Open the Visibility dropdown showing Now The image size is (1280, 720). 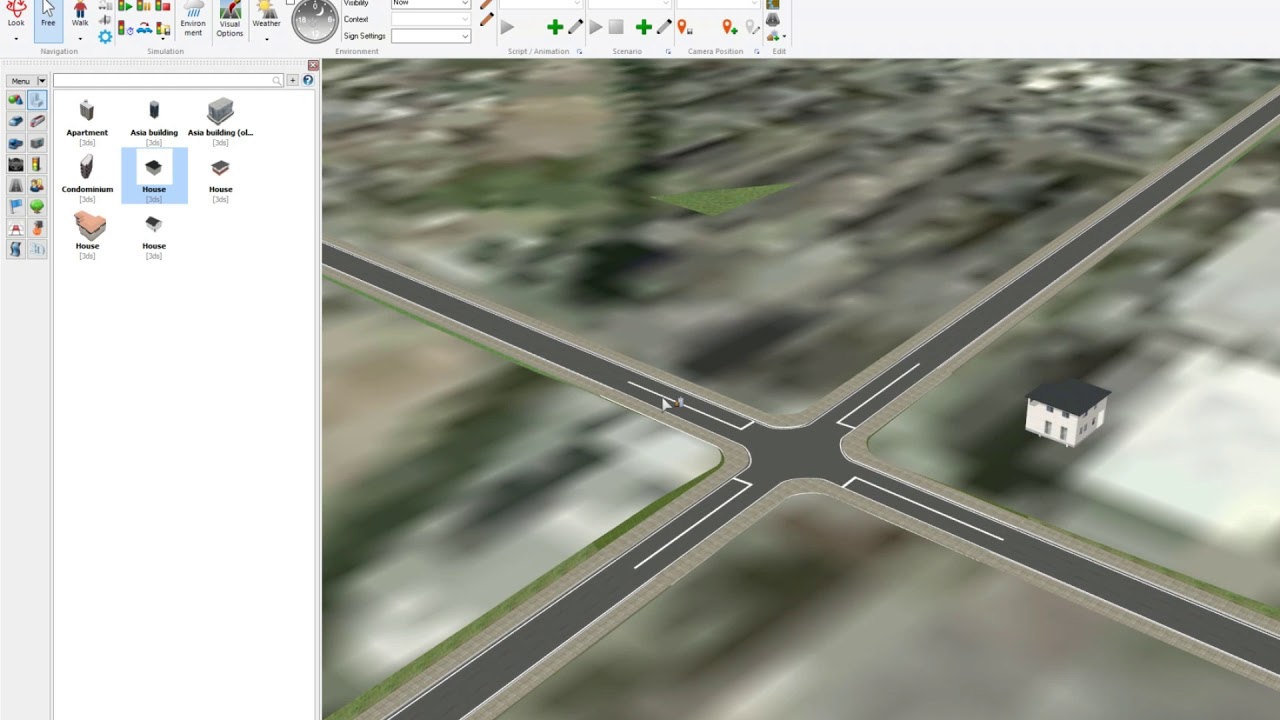[x=430, y=4]
